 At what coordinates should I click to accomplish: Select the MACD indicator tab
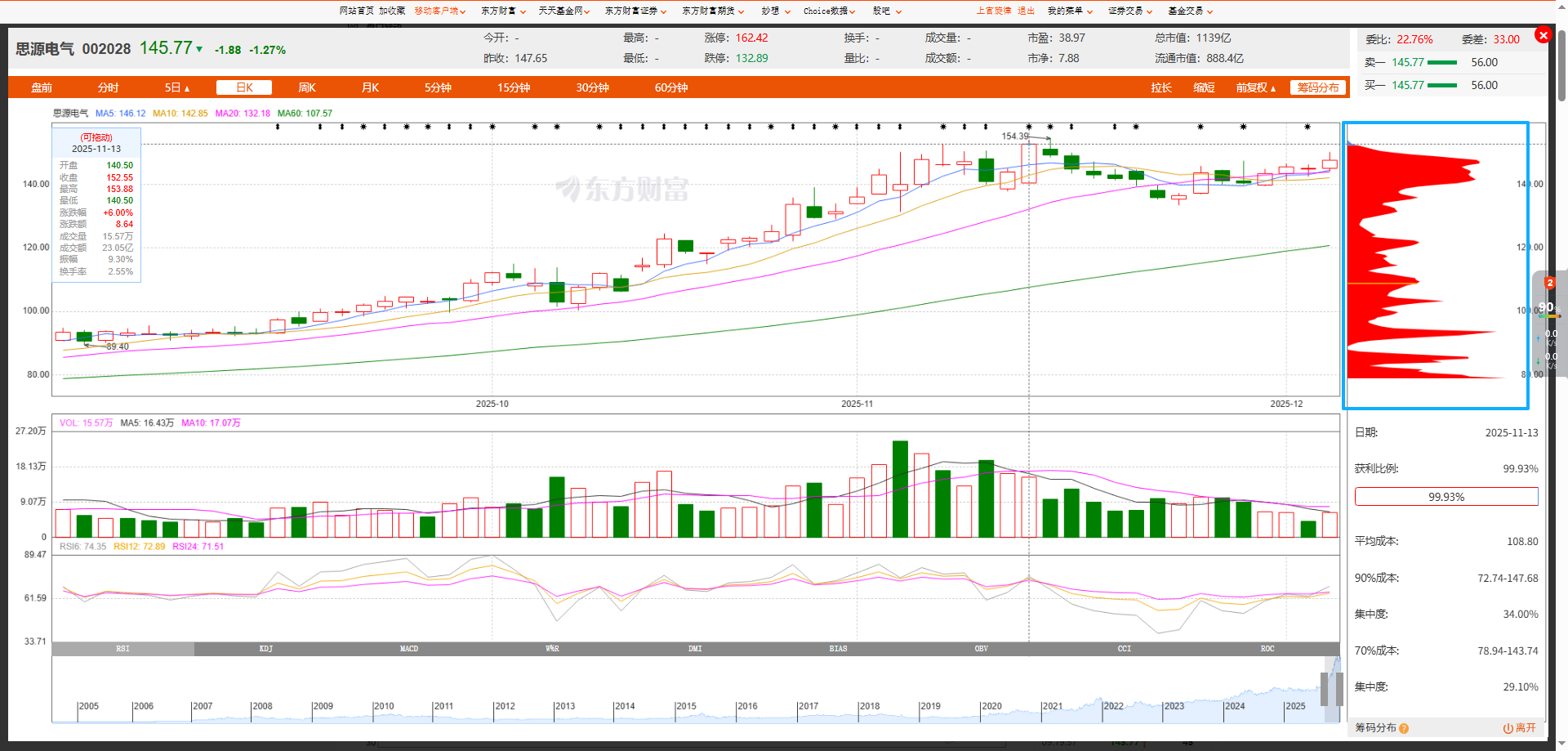coord(409,649)
